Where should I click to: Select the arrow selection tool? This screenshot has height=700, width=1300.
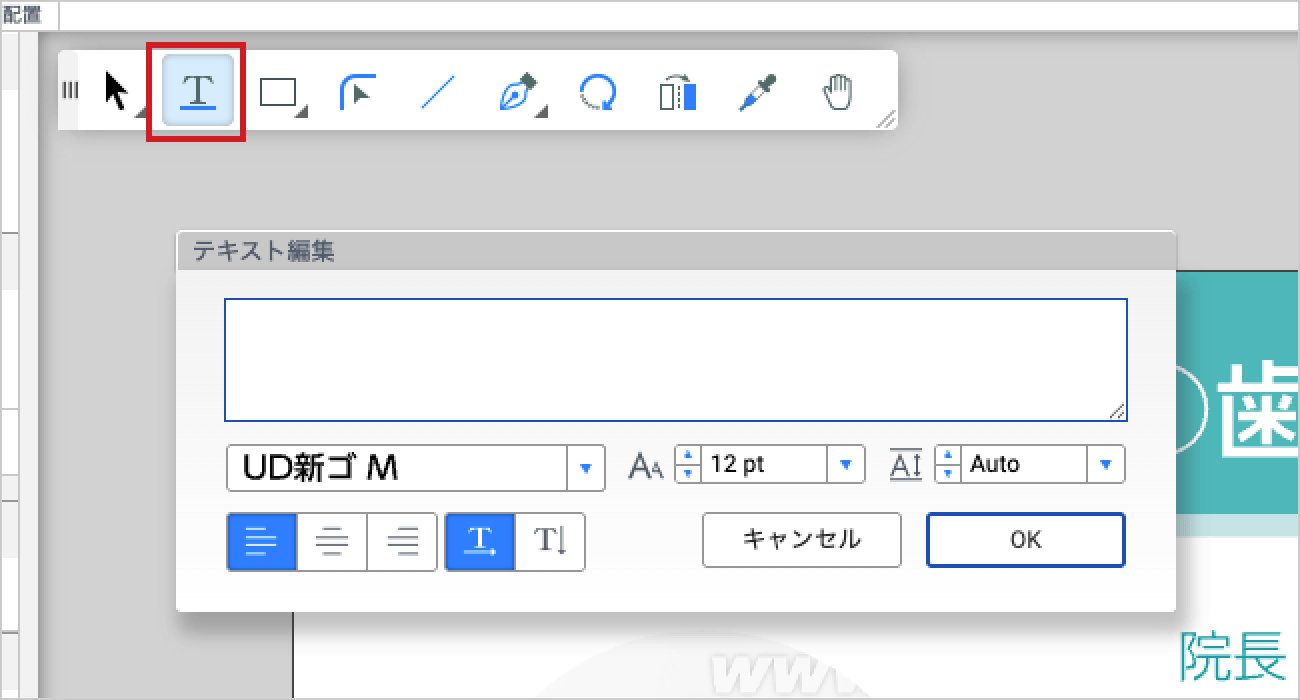click(118, 91)
